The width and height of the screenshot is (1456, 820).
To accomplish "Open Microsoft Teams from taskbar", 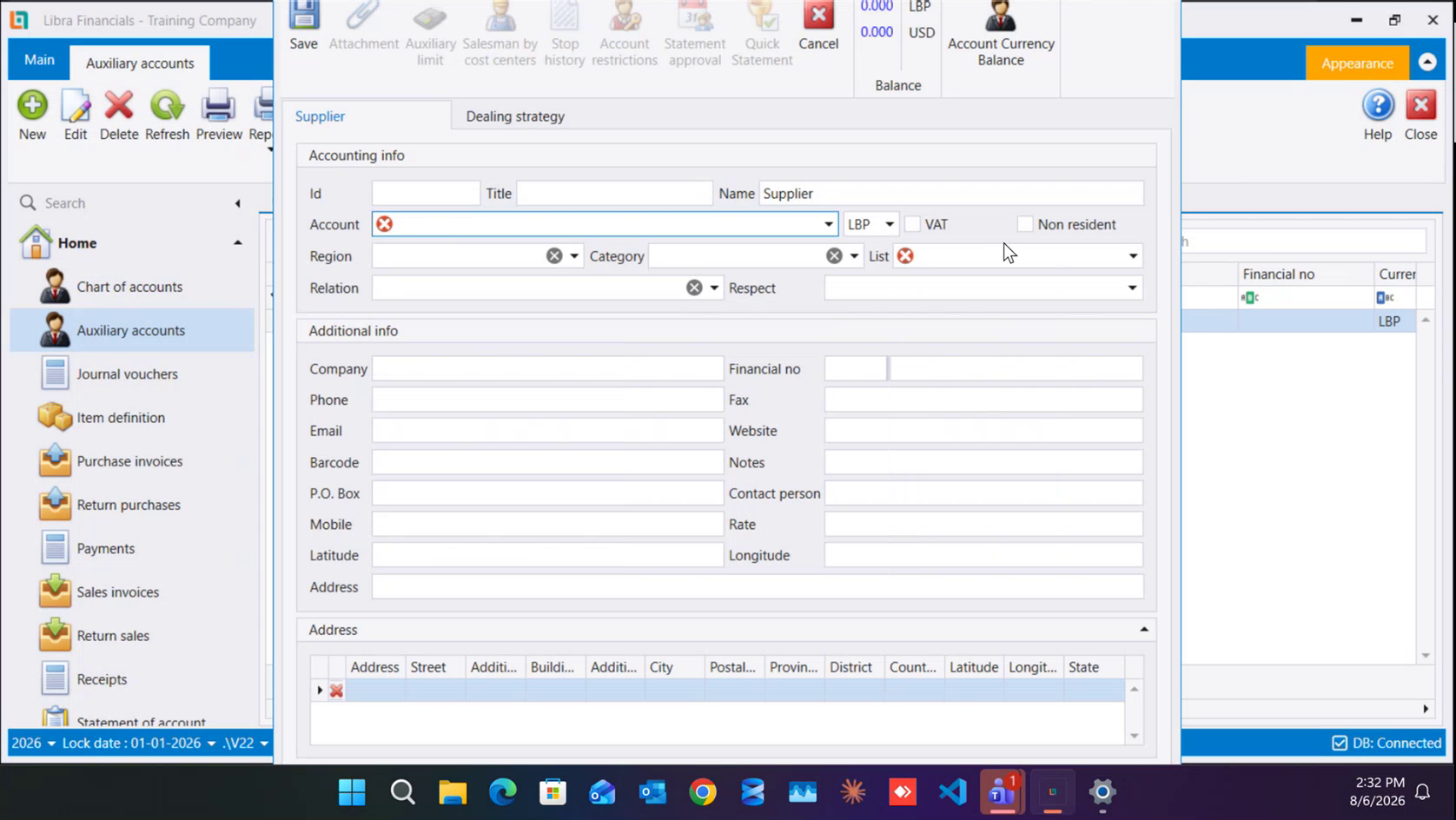I will (x=1002, y=791).
